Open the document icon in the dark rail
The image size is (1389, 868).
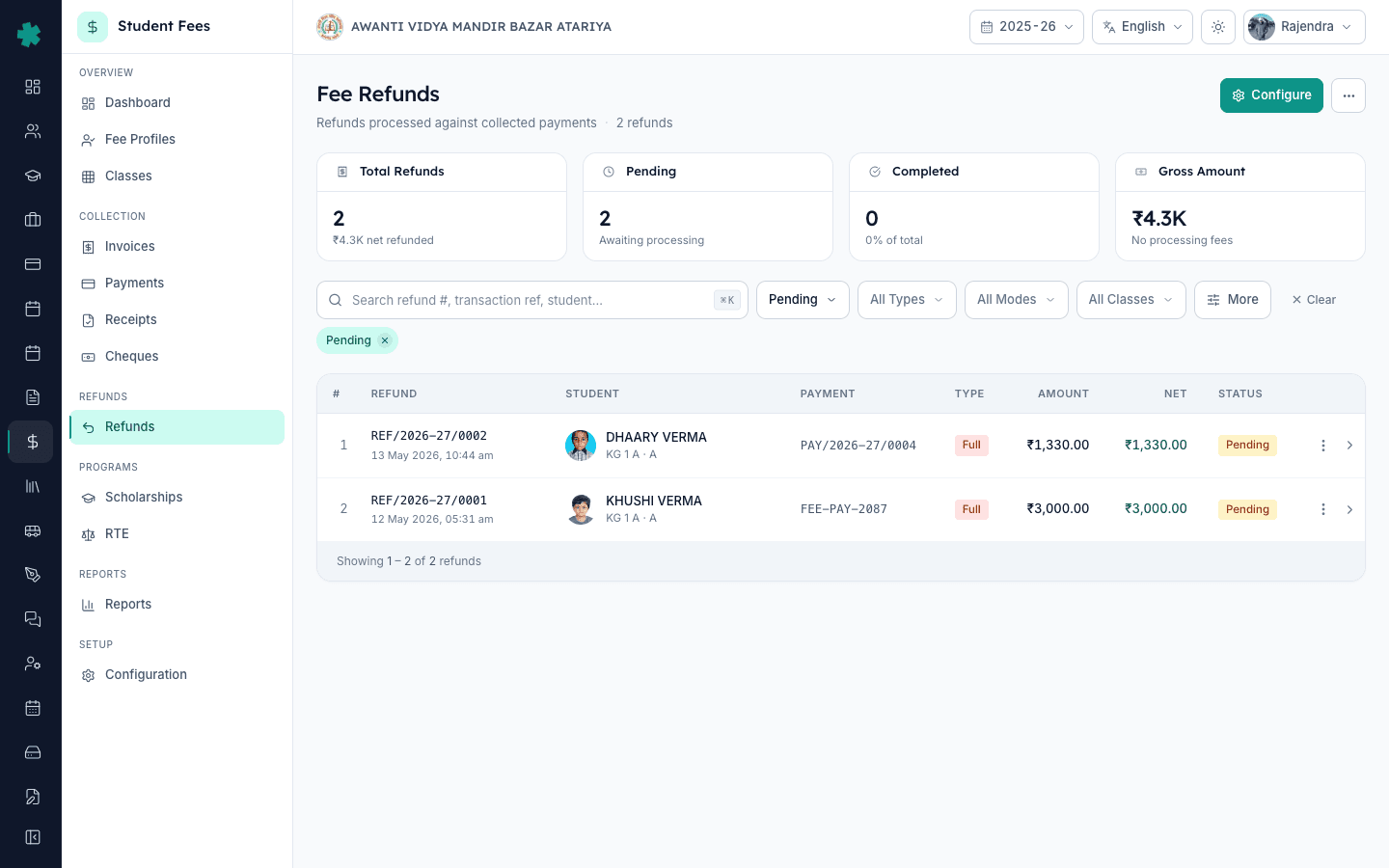[33, 397]
